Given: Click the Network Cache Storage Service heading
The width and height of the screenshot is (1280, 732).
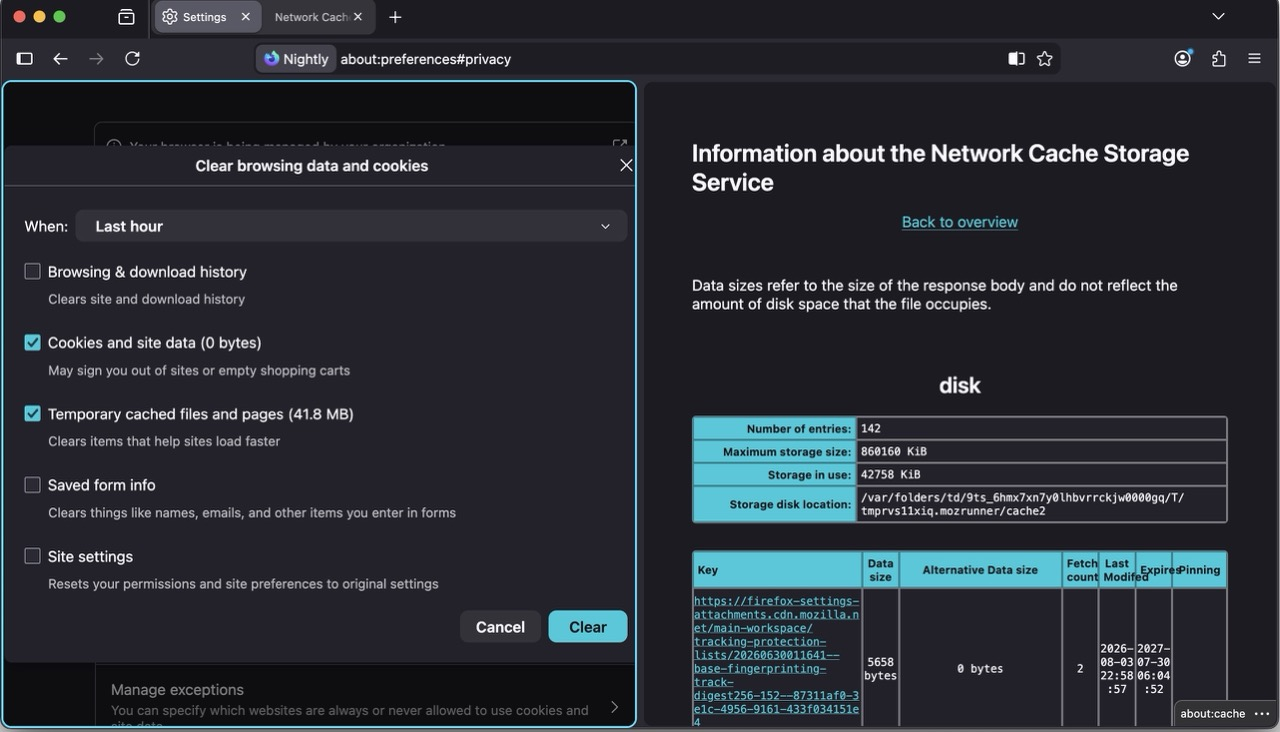Looking at the screenshot, I should pos(940,167).
